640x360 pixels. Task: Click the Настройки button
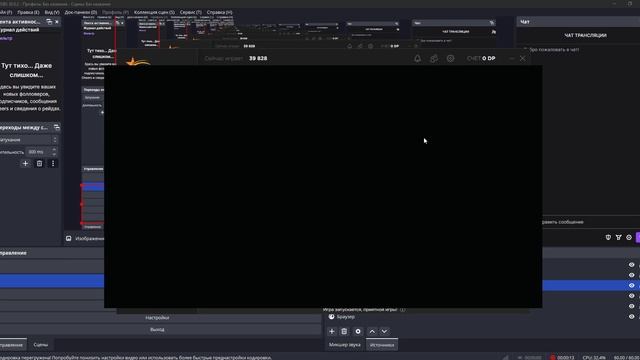157,318
